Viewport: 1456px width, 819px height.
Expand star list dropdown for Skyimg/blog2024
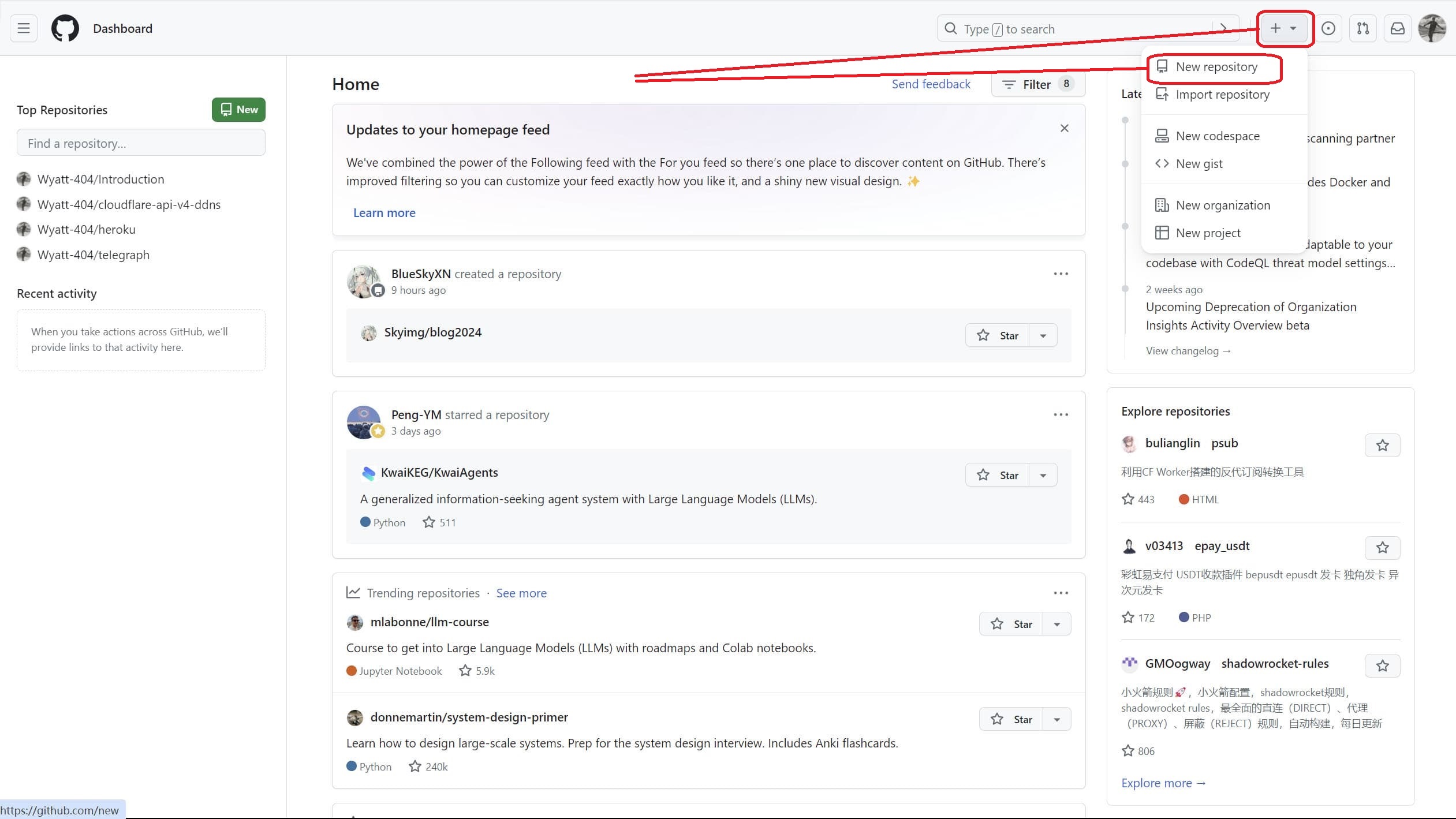coord(1043,335)
